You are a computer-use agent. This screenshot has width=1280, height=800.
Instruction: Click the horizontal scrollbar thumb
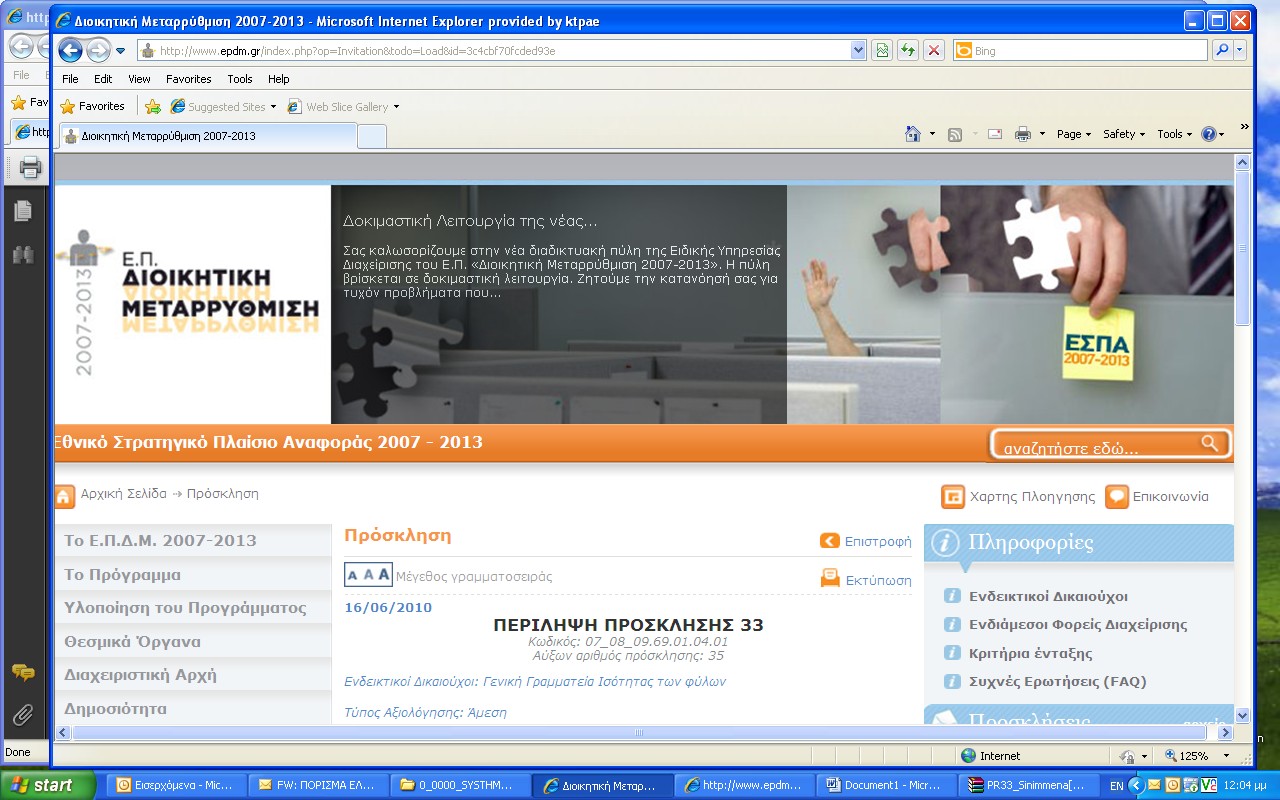pyautogui.click(x=637, y=732)
